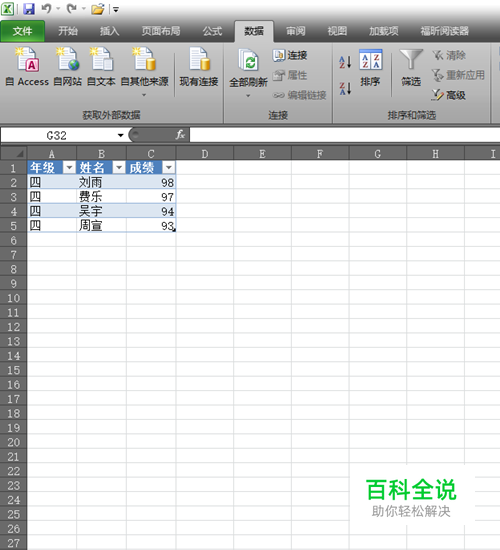Click 高级 advanced filter button
Screen dimensions: 500x550
(449, 95)
